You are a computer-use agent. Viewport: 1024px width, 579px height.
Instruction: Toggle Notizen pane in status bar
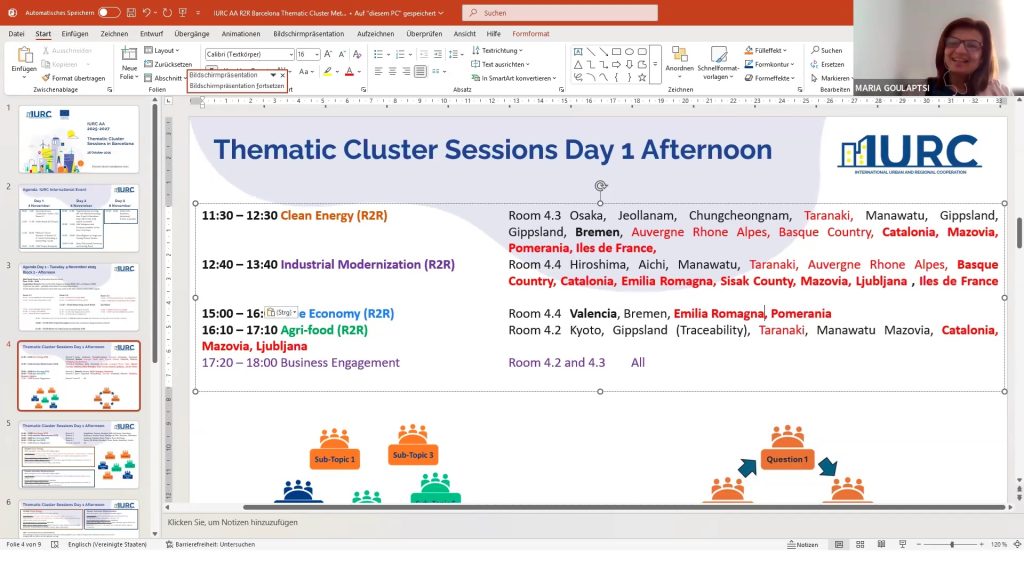point(803,544)
